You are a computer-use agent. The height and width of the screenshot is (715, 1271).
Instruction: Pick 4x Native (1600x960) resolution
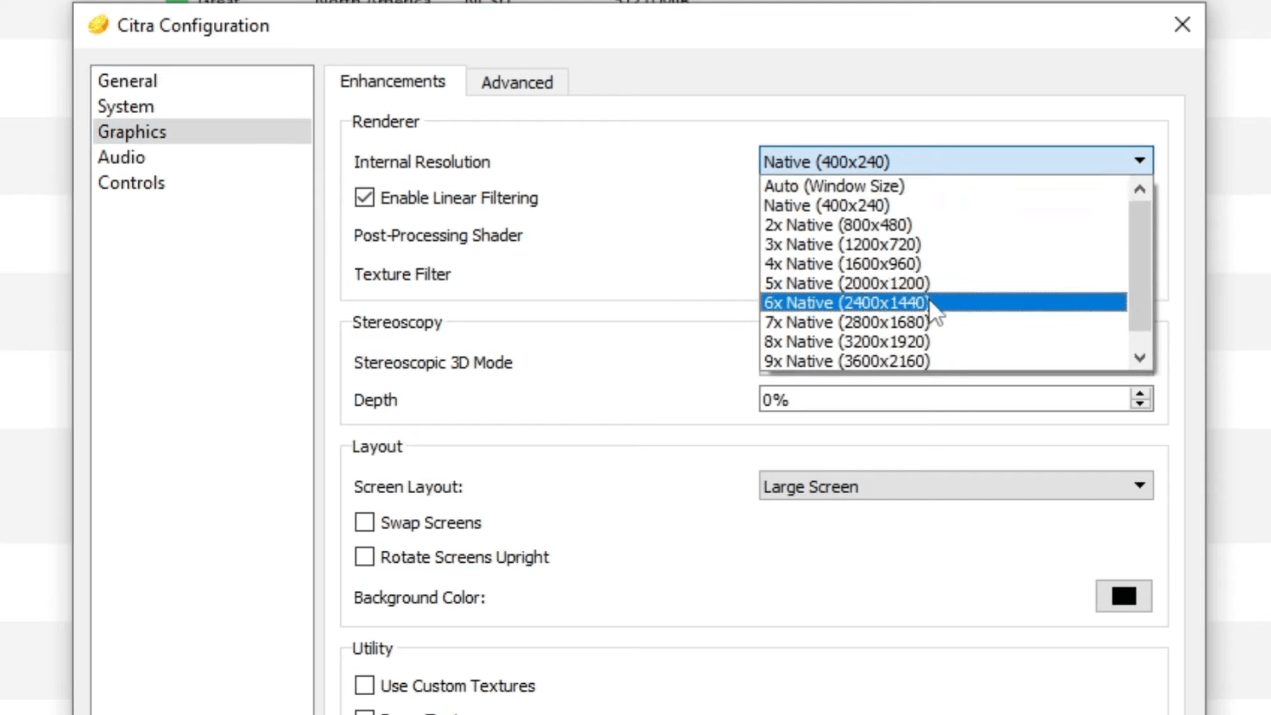pos(943,264)
